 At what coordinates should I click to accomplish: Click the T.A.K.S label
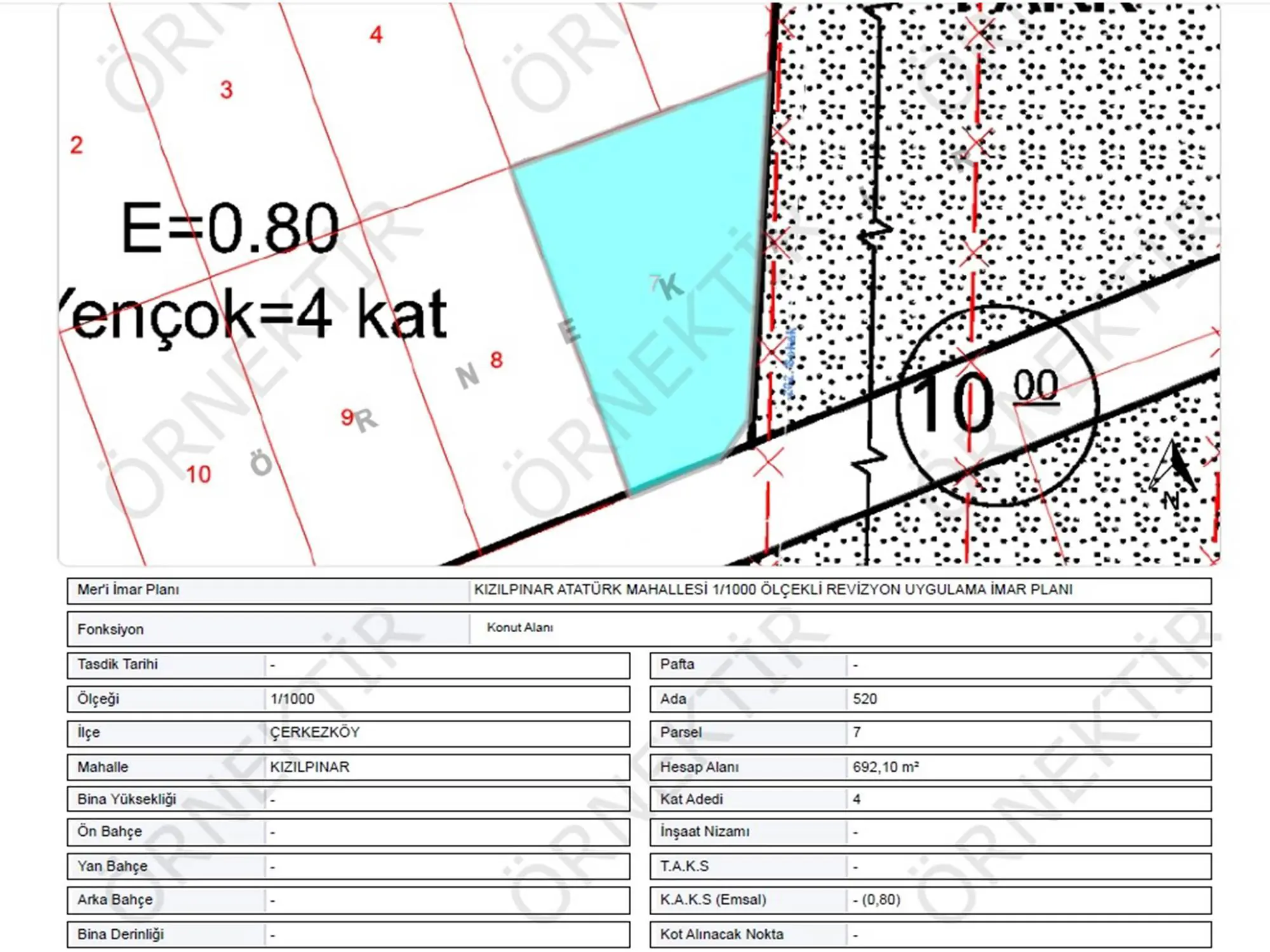tap(685, 866)
